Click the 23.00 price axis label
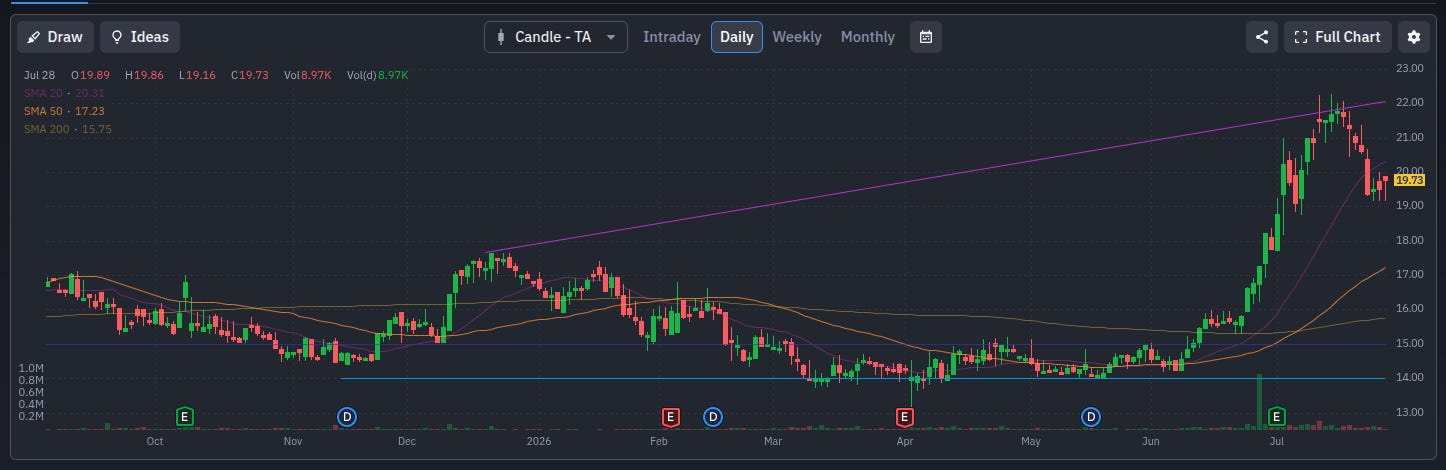1446x470 pixels. pos(1409,68)
